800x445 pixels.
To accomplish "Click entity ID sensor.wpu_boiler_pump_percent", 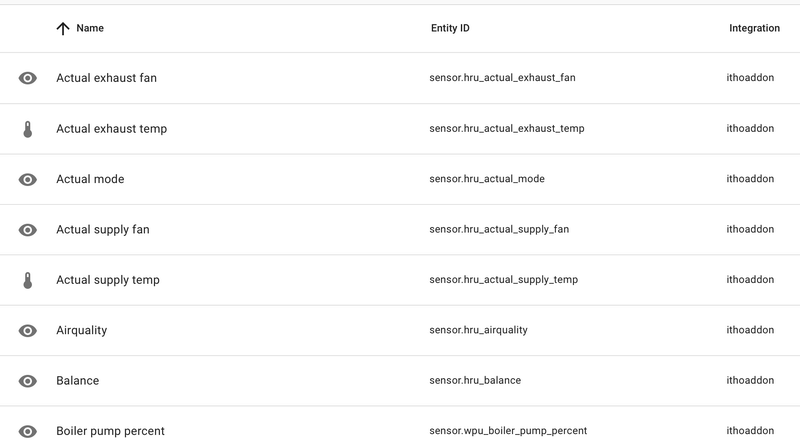I will [508, 431].
